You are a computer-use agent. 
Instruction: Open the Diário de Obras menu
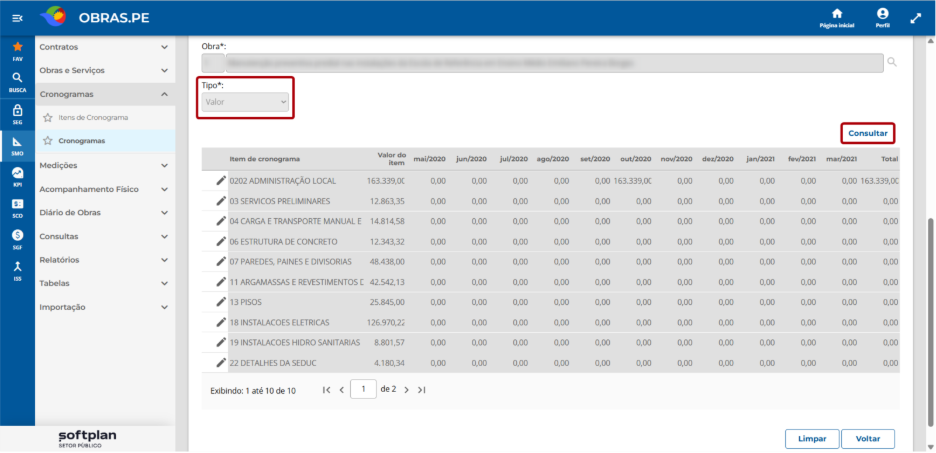104,212
